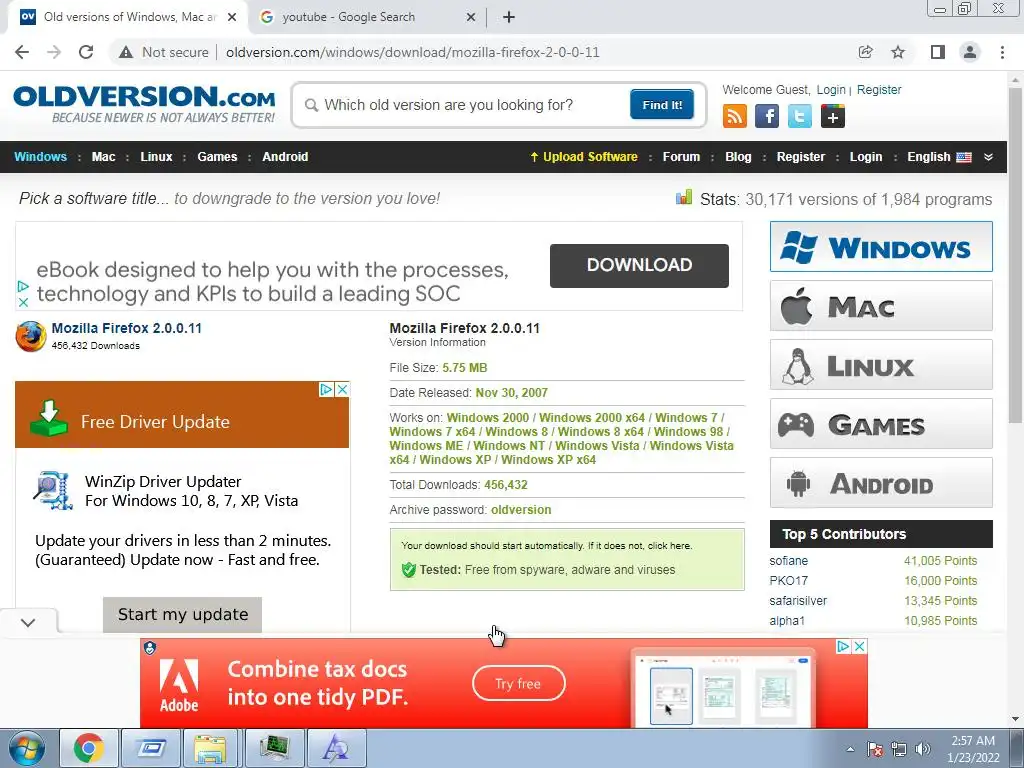Close the Free Driver Update ad
1024x768 pixels.
pos(342,389)
